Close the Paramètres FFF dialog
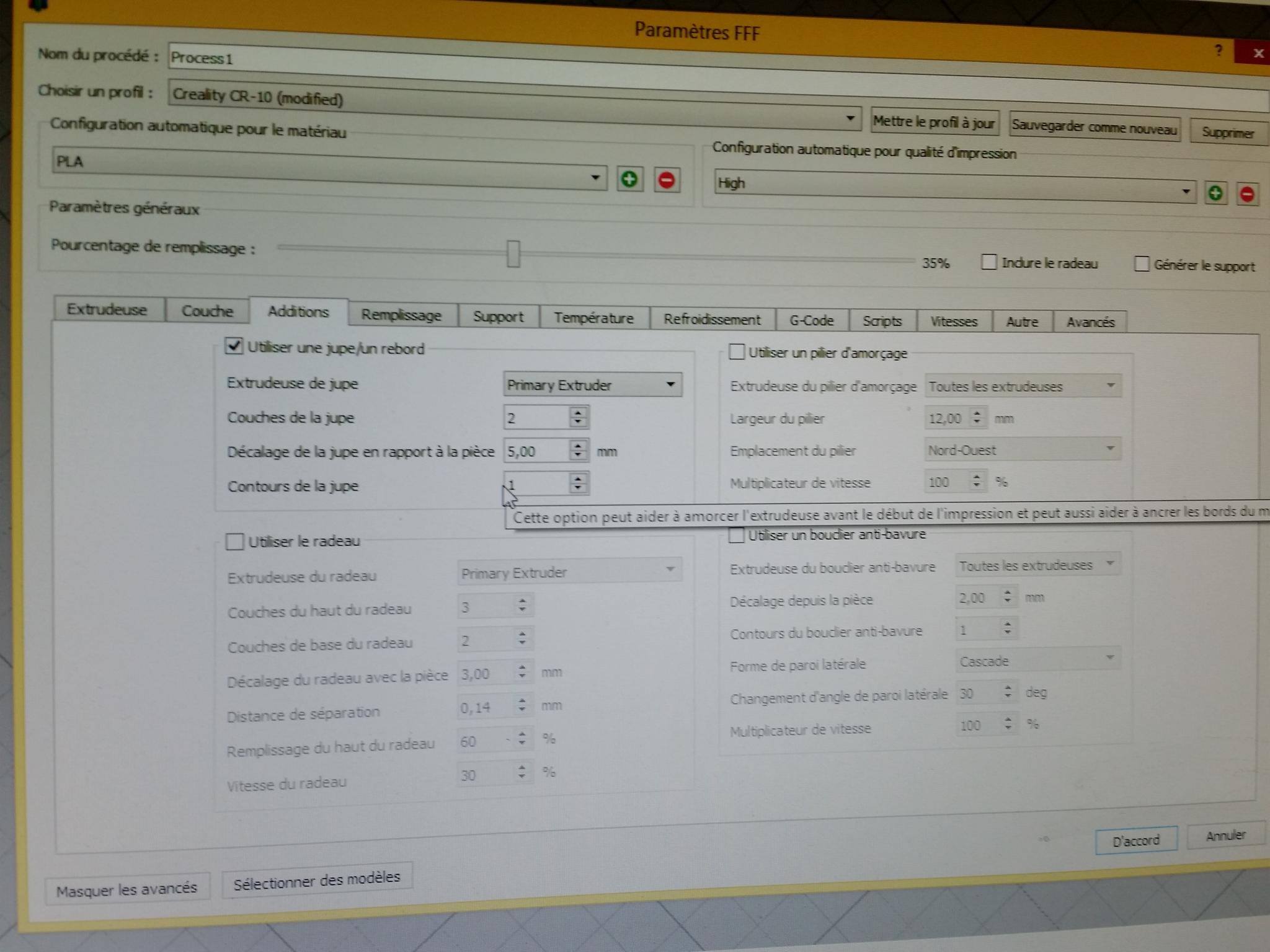1270x952 pixels. (x=1257, y=53)
